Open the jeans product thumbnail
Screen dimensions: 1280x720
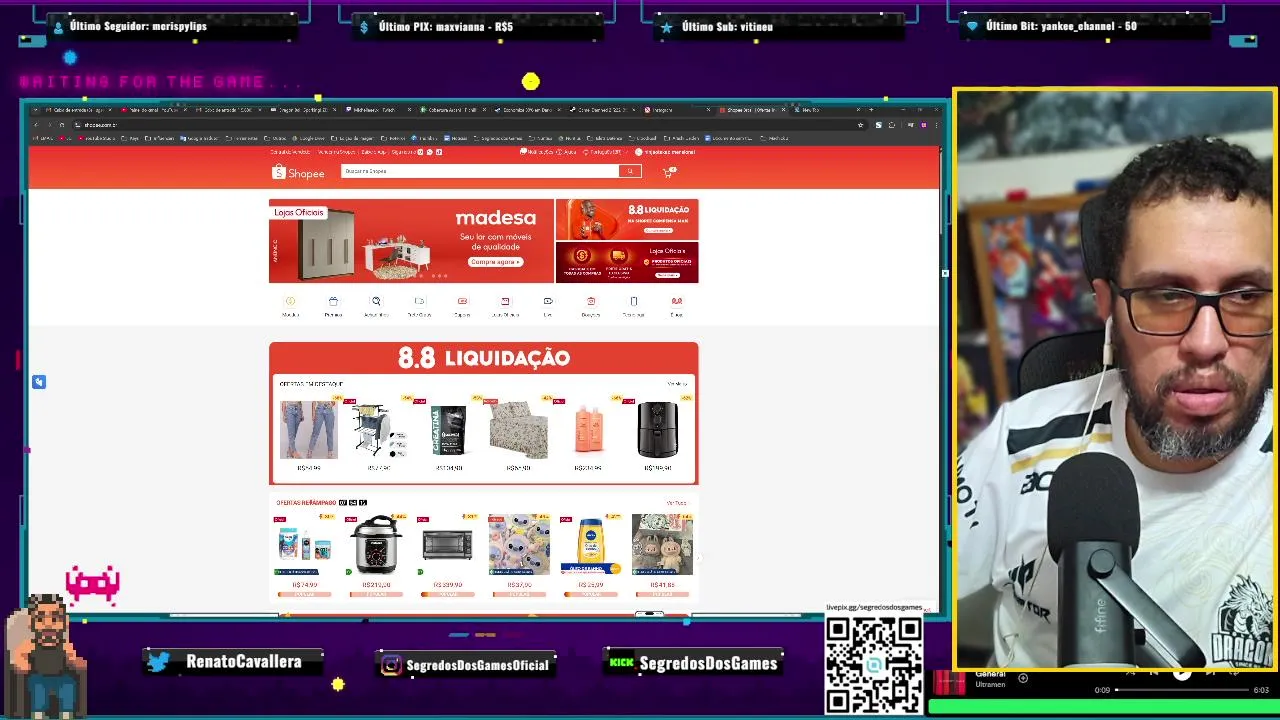coord(309,430)
